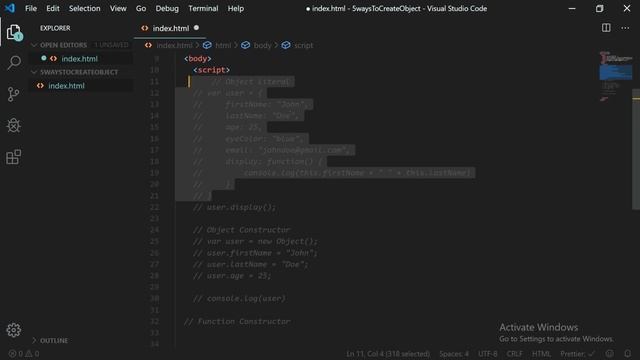
Task: Open the Explorer view in activity bar
Action: [x=14, y=32]
